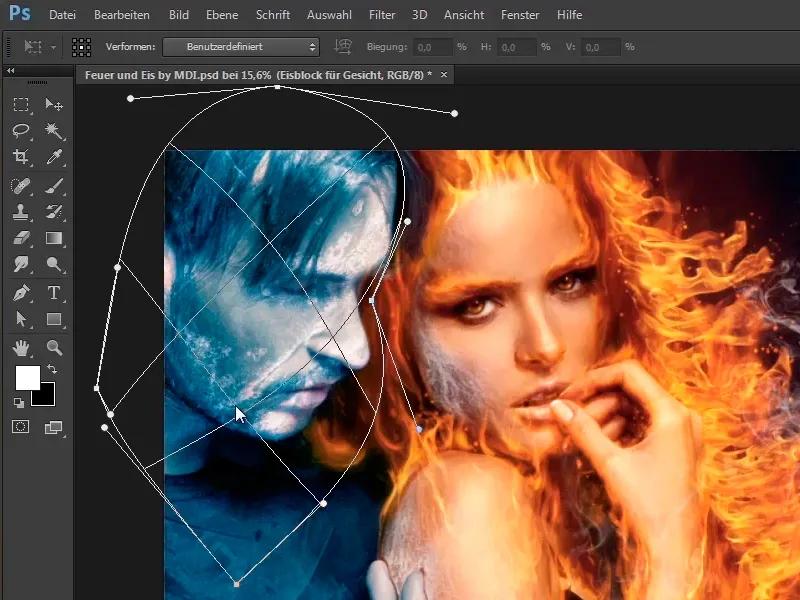Select the Path Selection tool
The width and height of the screenshot is (800, 600).
pyautogui.click(x=21, y=319)
